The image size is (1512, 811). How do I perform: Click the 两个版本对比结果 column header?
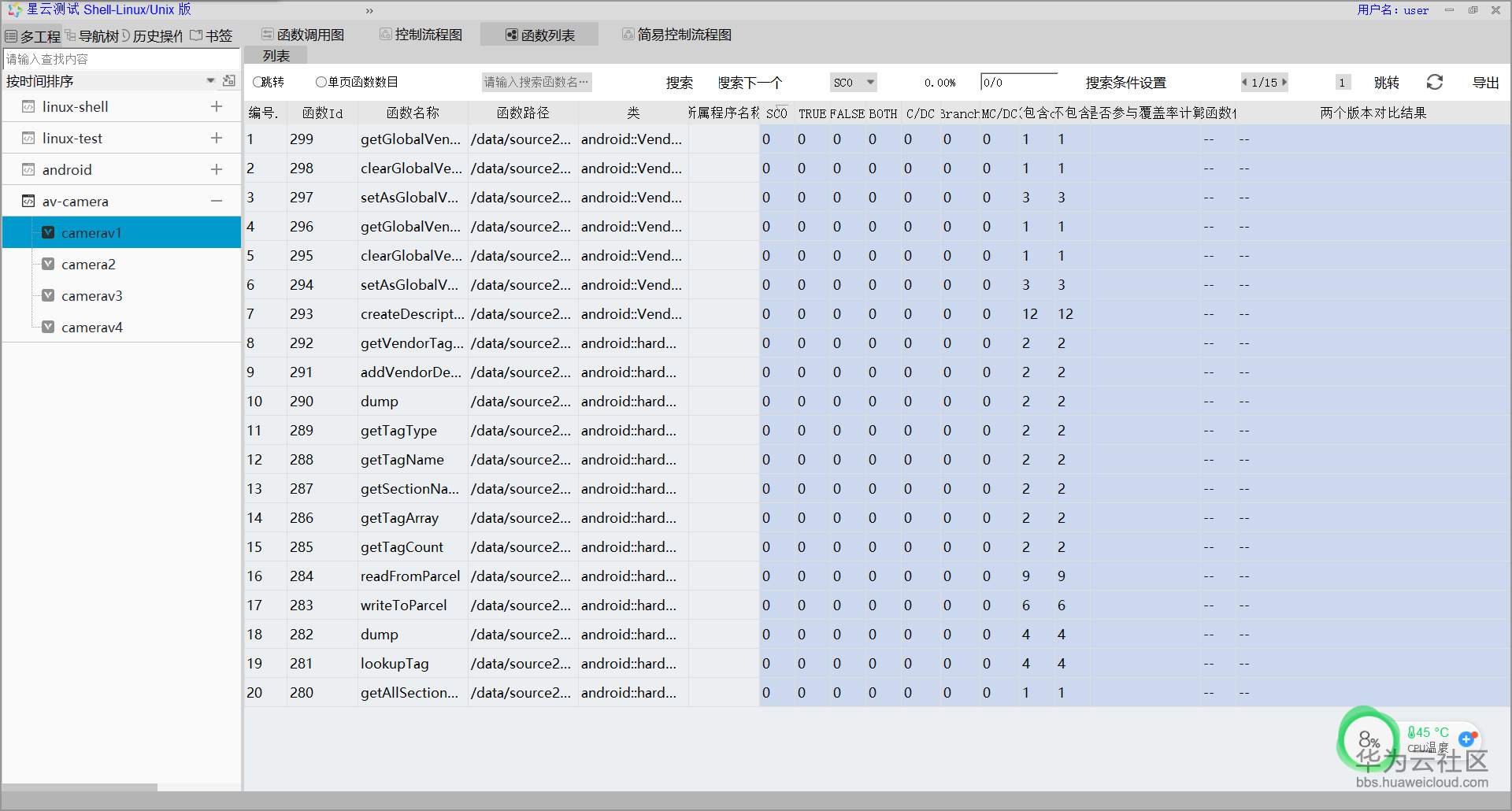(1373, 113)
